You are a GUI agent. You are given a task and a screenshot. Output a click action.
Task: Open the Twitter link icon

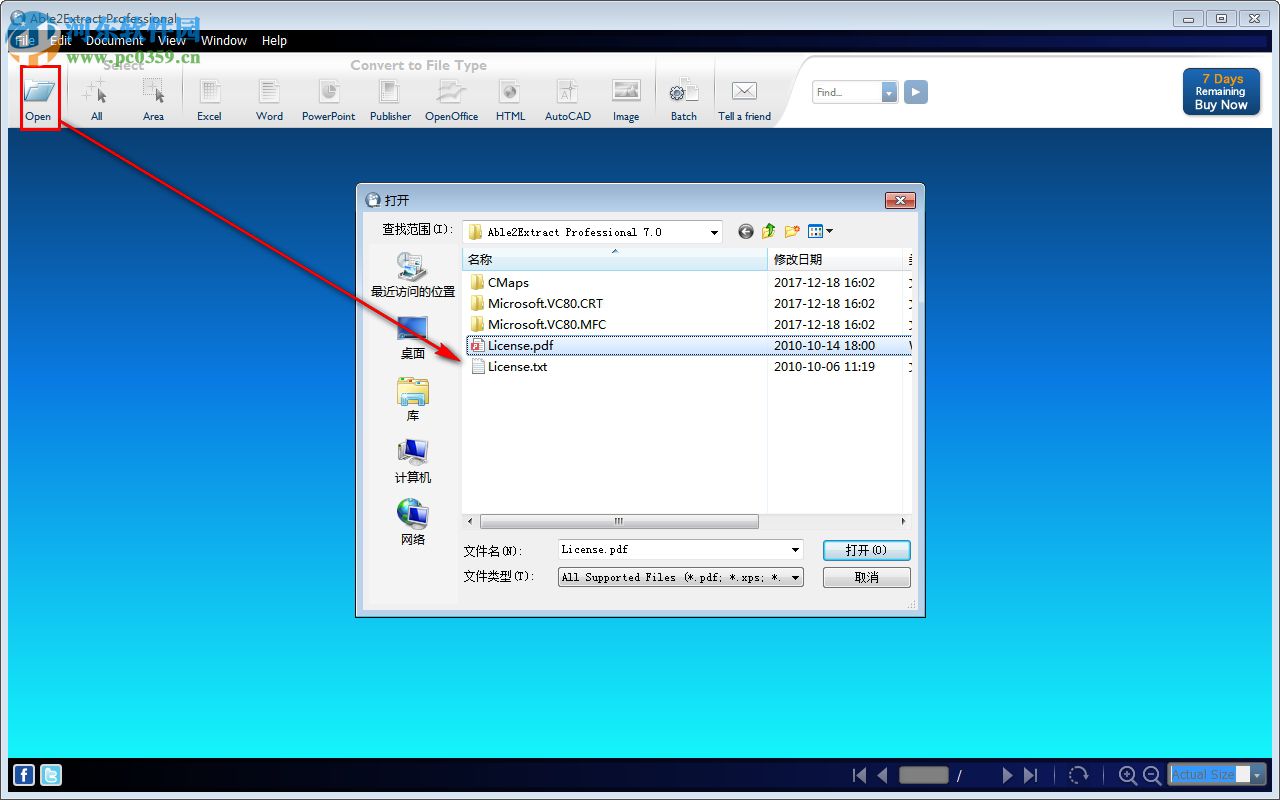click(50, 774)
